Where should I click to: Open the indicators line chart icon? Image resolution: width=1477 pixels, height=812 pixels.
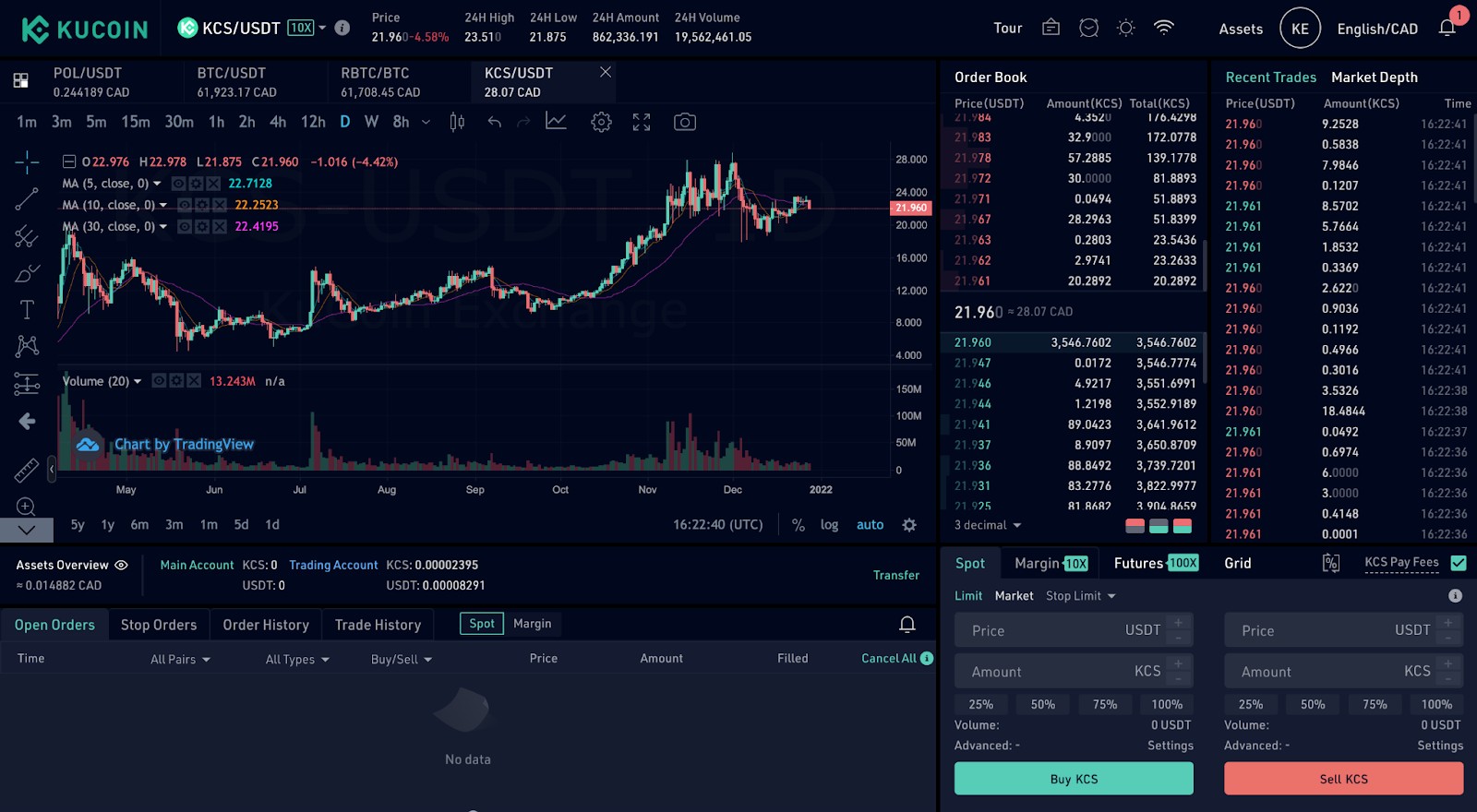pyautogui.click(x=556, y=122)
